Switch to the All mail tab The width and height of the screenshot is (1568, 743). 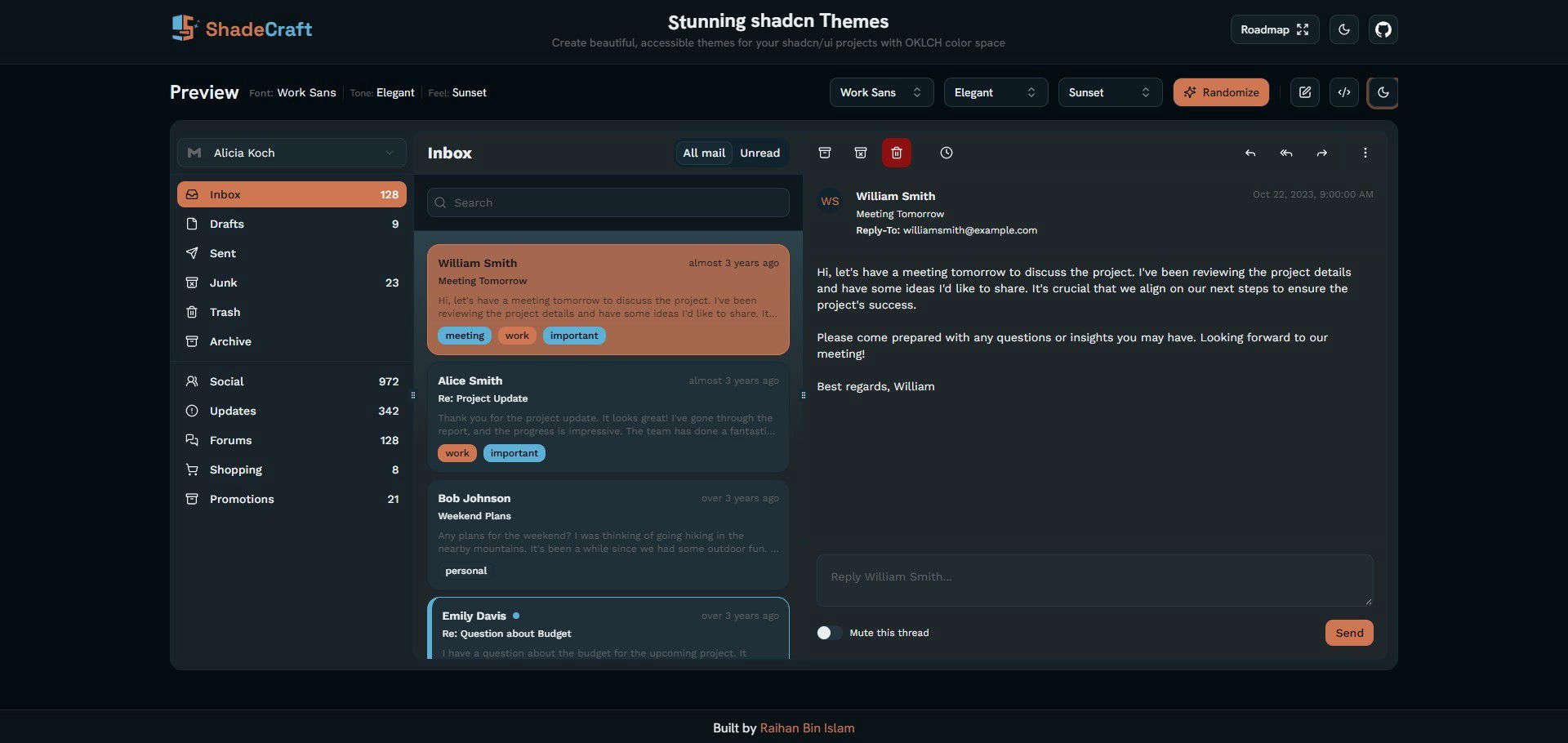coord(704,153)
